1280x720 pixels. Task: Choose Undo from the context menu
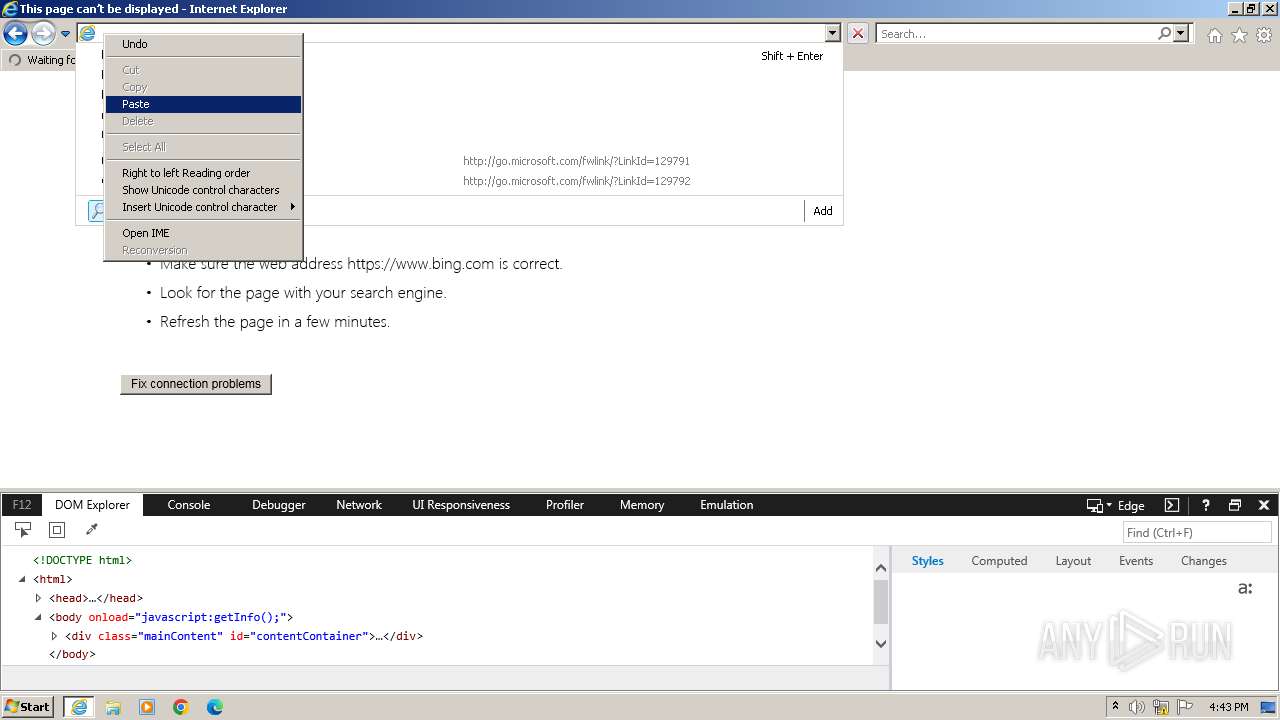click(204, 44)
